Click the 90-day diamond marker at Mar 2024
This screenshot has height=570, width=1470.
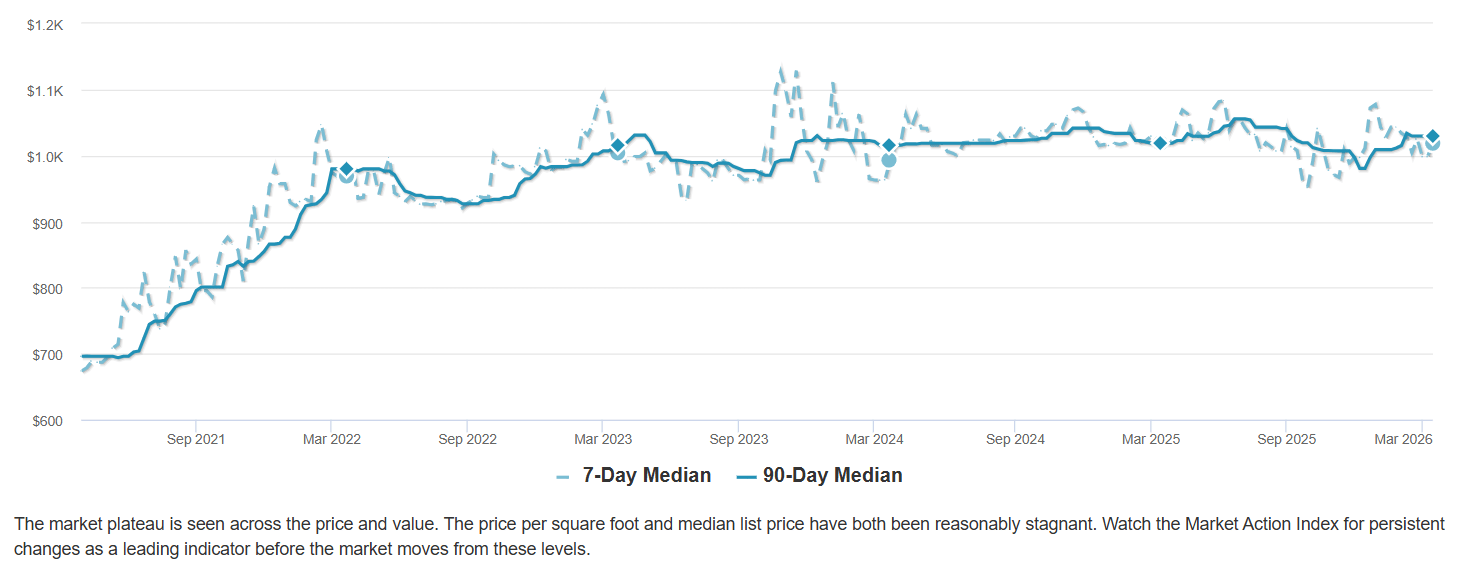(888, 145)
